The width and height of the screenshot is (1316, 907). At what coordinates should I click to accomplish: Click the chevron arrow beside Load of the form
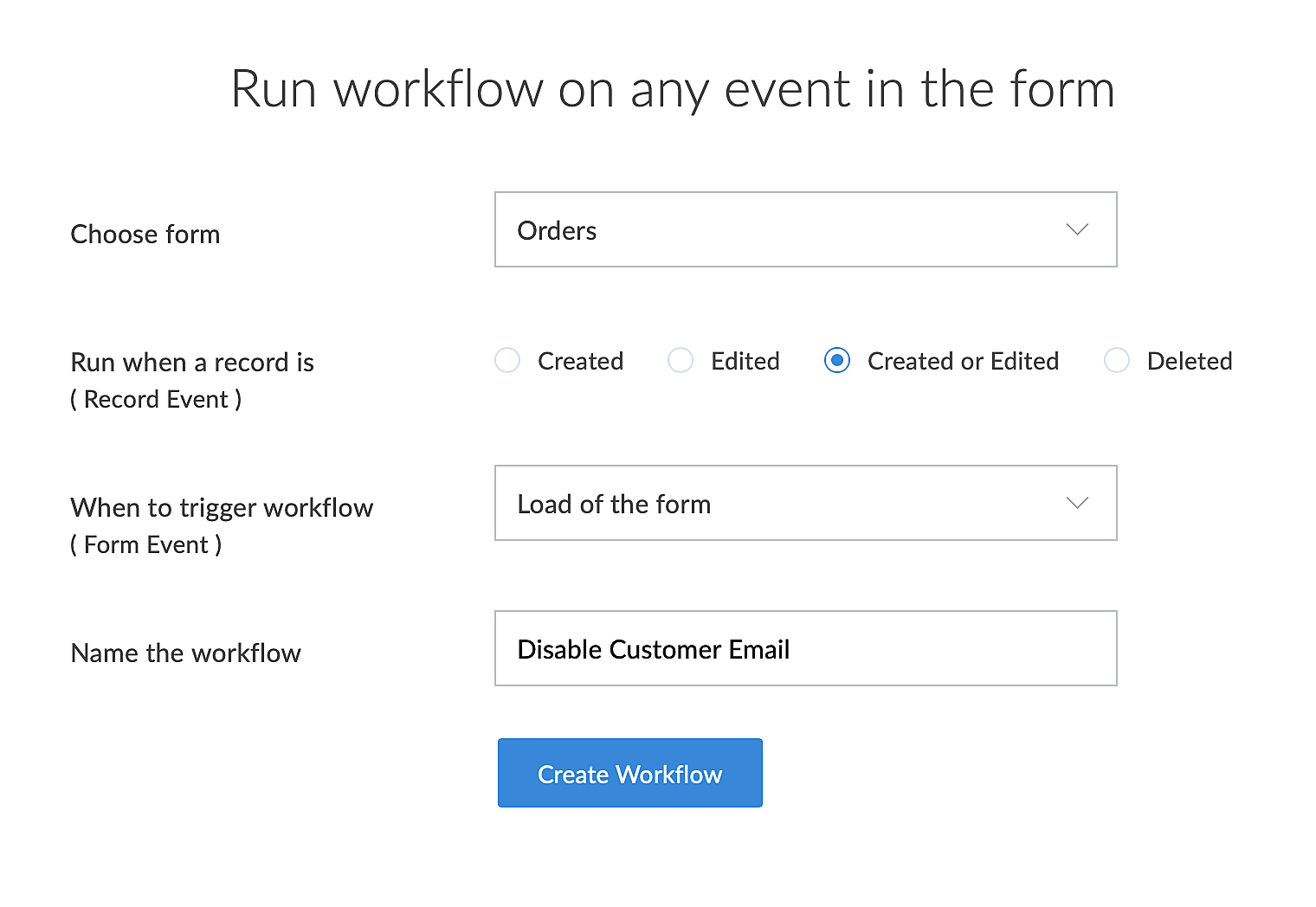tap(1077, 504)
